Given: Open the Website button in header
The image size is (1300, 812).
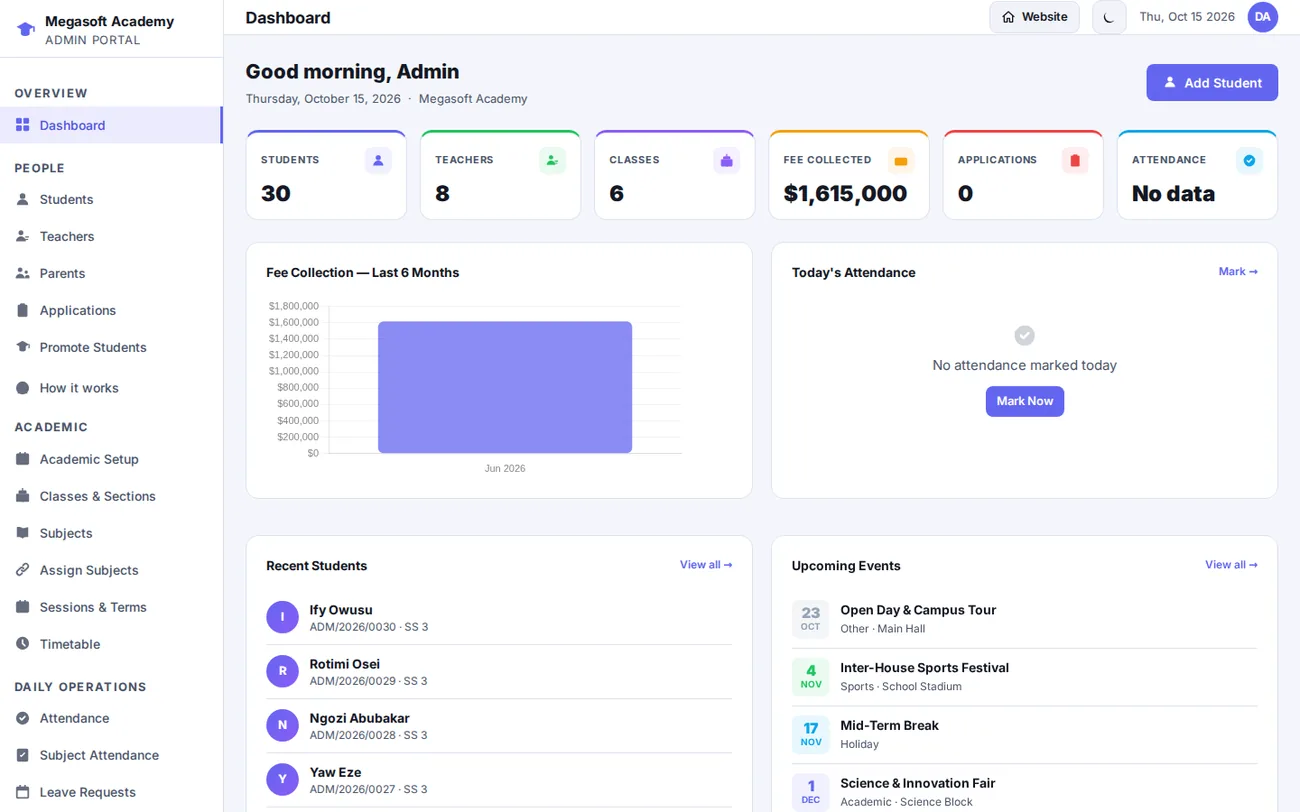Looking at the screenshot, I should click(x=1034, y=17).
